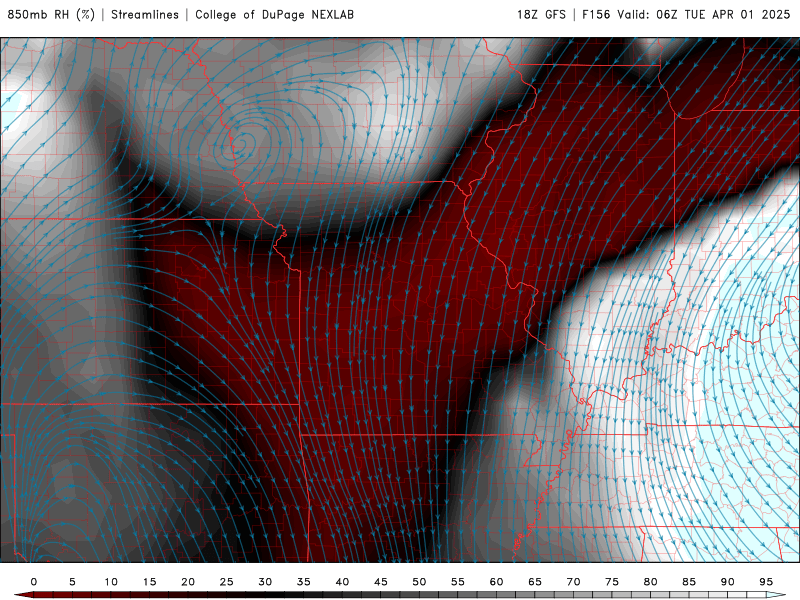This screenshot has height=600, width=800.
Task: Click the "95" colorbar tick label
Action: click(x=766, y=582)
